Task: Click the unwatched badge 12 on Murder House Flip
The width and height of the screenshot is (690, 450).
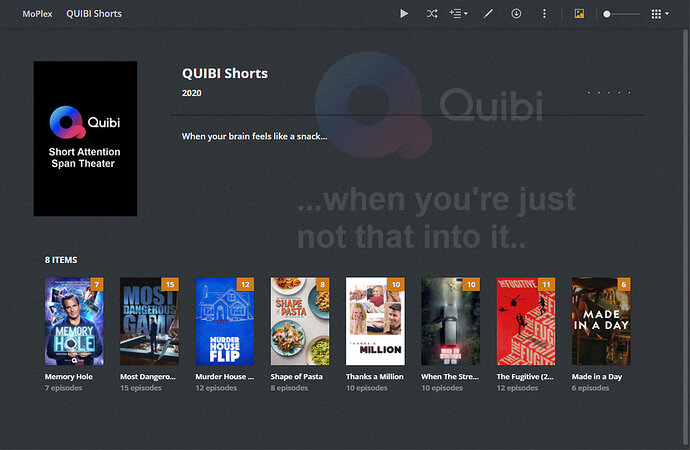Action: [246, 284]
